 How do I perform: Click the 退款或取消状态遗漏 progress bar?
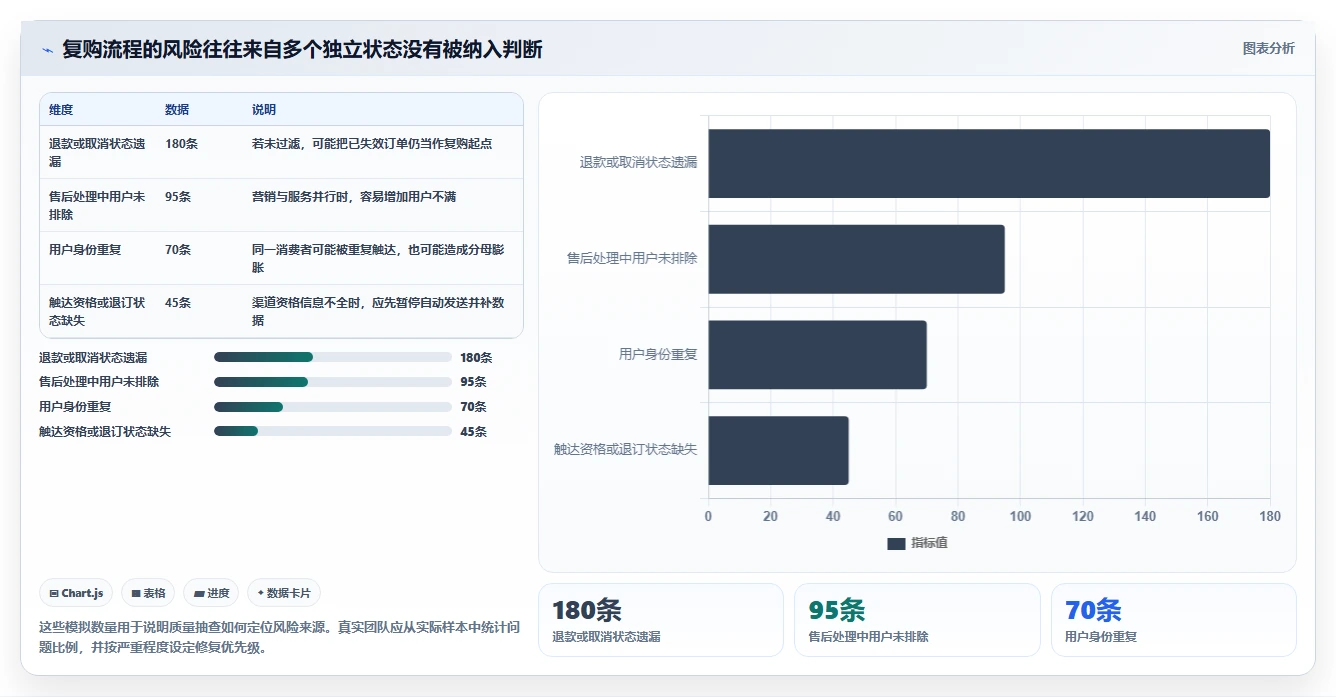click(x=333, y=357)
